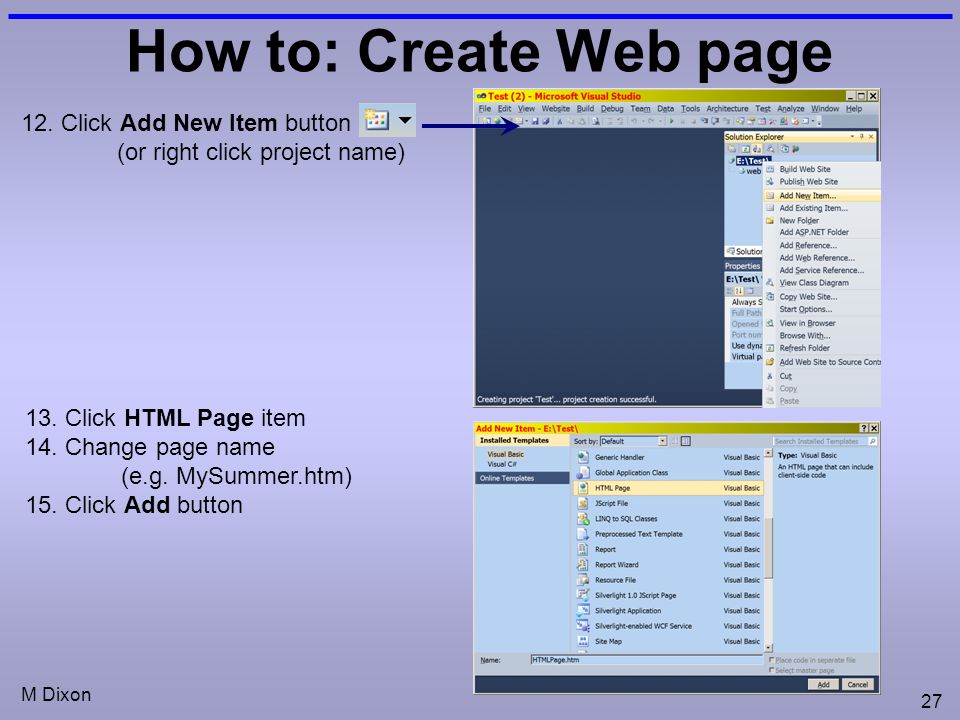Image resolution: width=960 pixels, height=720 pixels.
Task: Click the Undo toolbar icon
Action: pos(634,121)
